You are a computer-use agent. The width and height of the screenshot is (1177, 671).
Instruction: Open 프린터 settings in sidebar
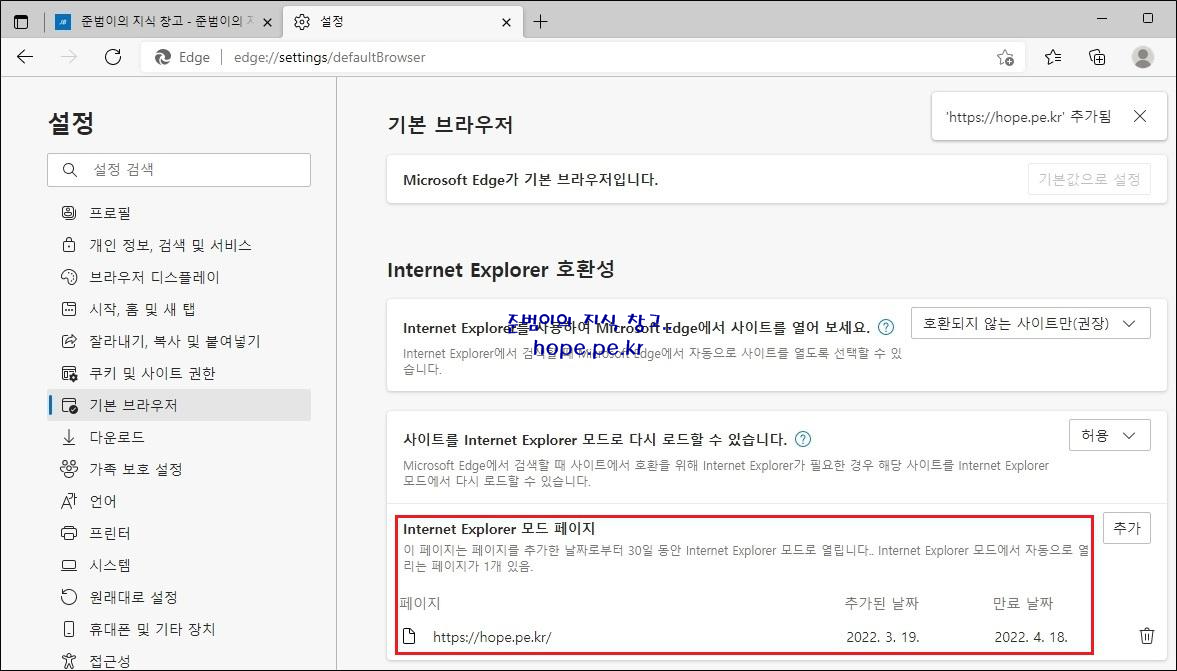(x=179, y=533)
